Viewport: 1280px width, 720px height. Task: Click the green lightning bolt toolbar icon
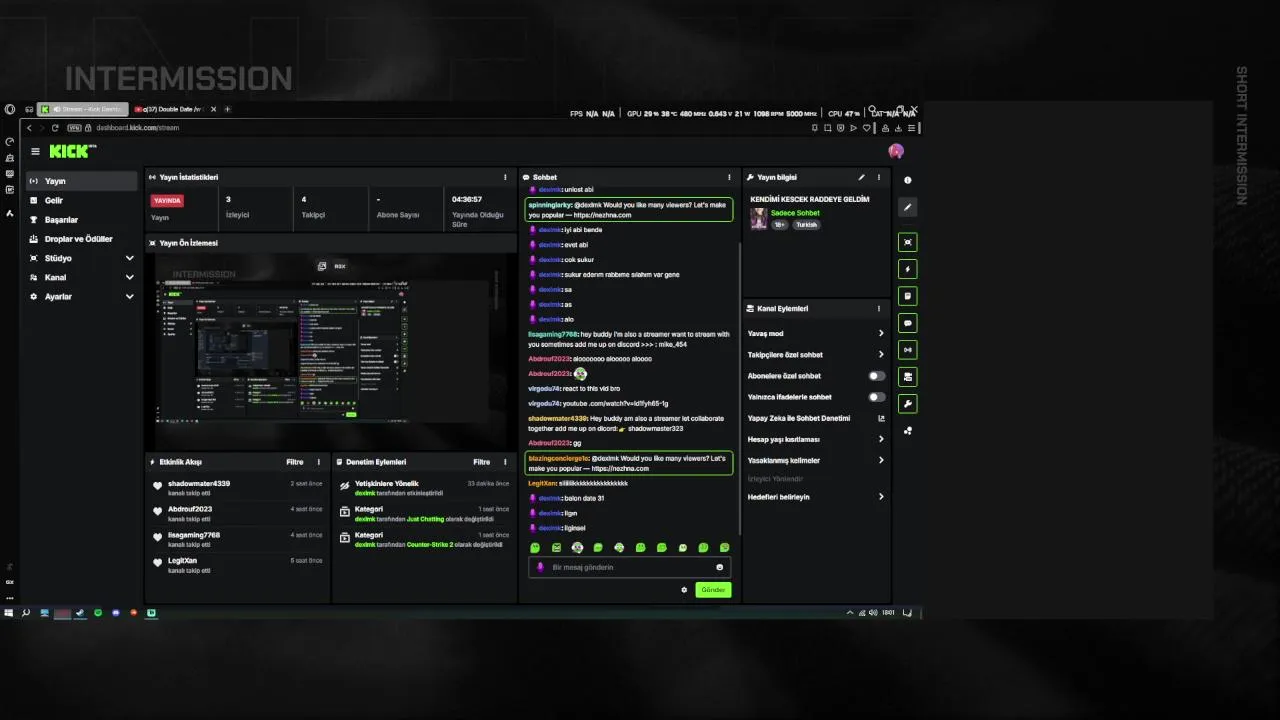click(908, 269)
